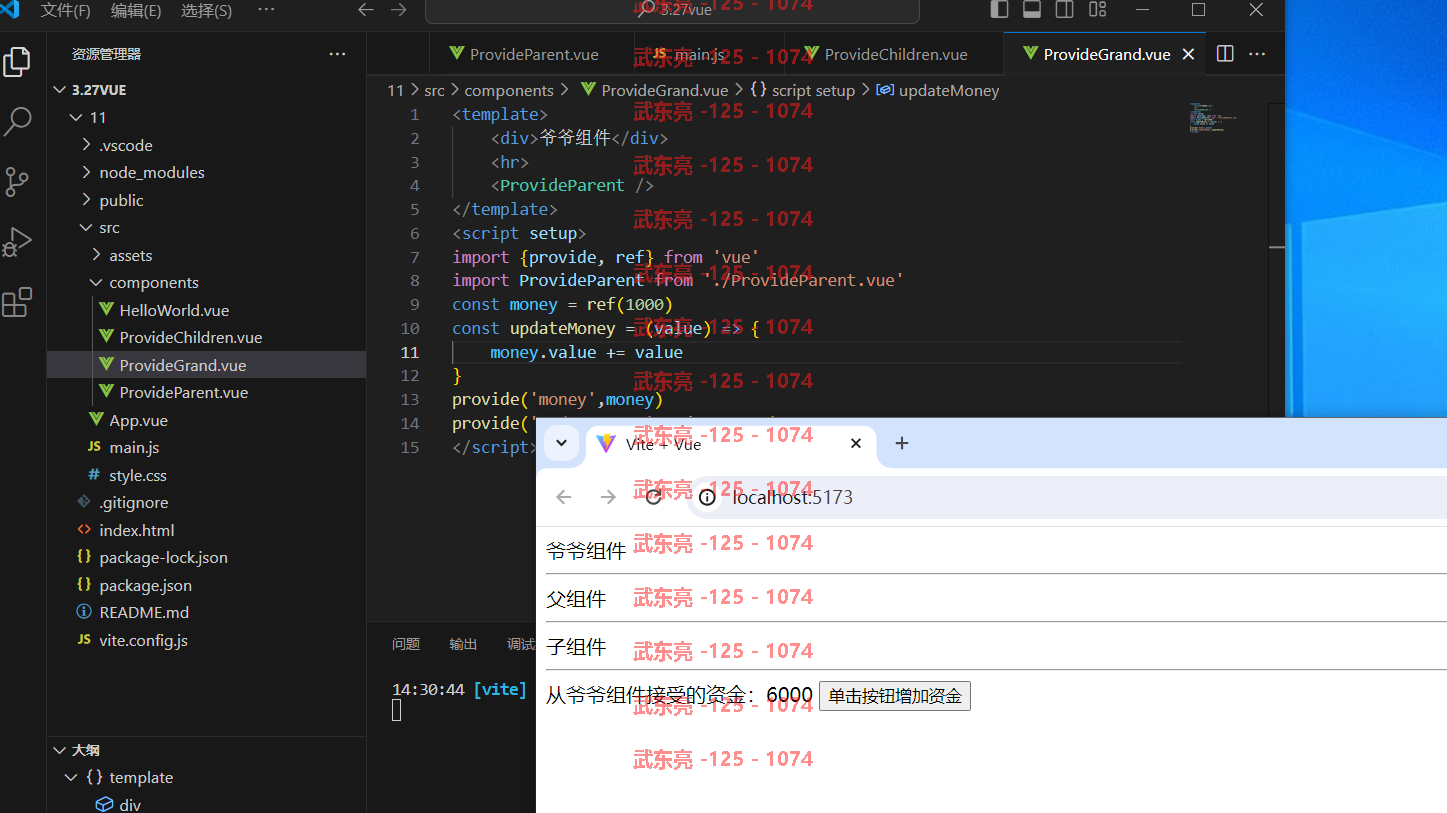Expand the .vscode folder
The height and width of the screenshot is (813, 1447).
pyautogui.click(x=206, y=145)
